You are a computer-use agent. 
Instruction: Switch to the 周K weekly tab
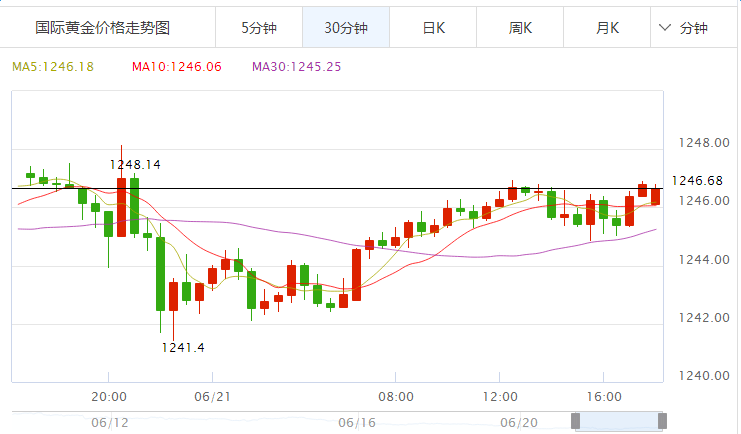[520, 28]
